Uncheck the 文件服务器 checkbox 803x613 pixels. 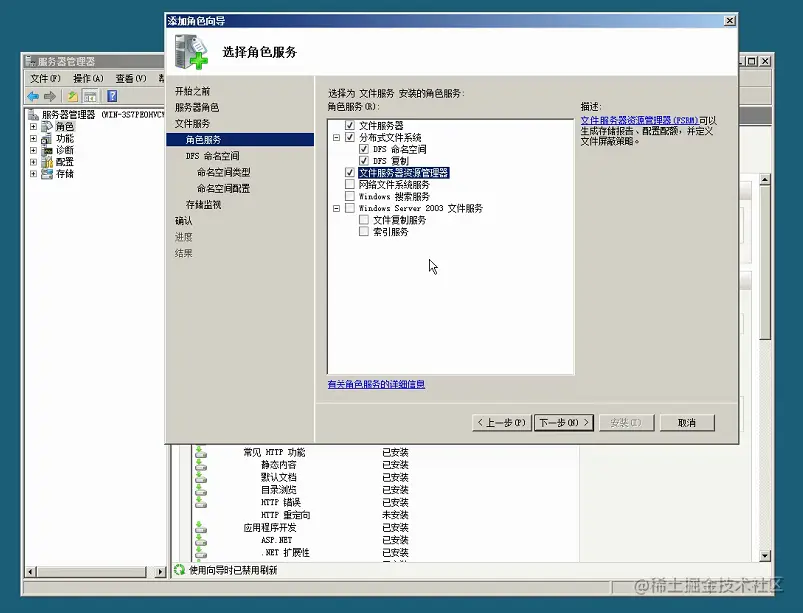click(350, 125)
